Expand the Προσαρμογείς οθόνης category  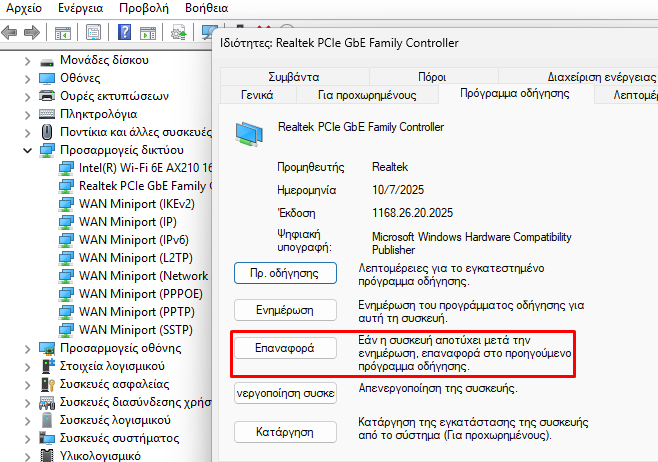point(27,349)
